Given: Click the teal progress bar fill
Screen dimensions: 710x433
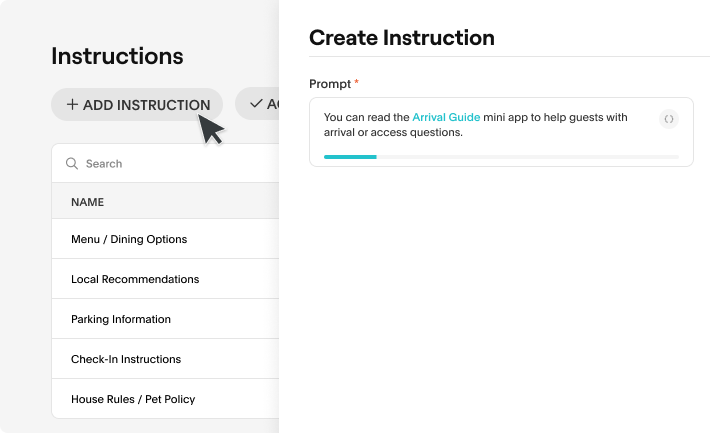Looking at the screenshot, I should pyautogui.click(x=350, y=157).
